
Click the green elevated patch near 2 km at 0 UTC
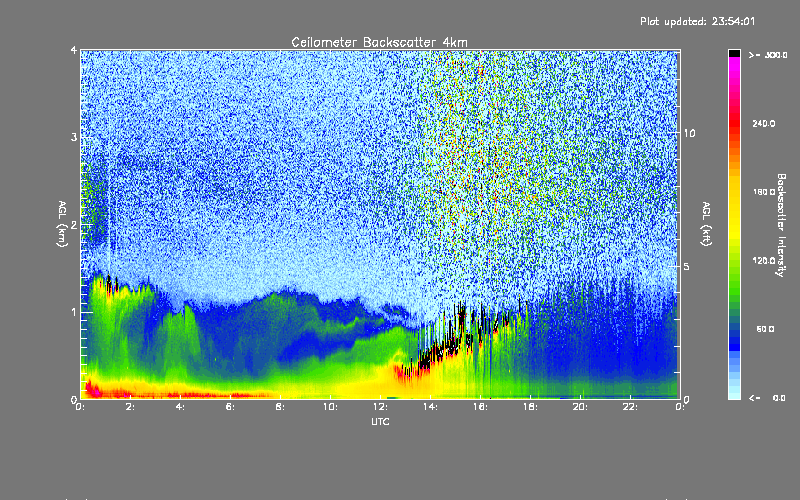94,204
